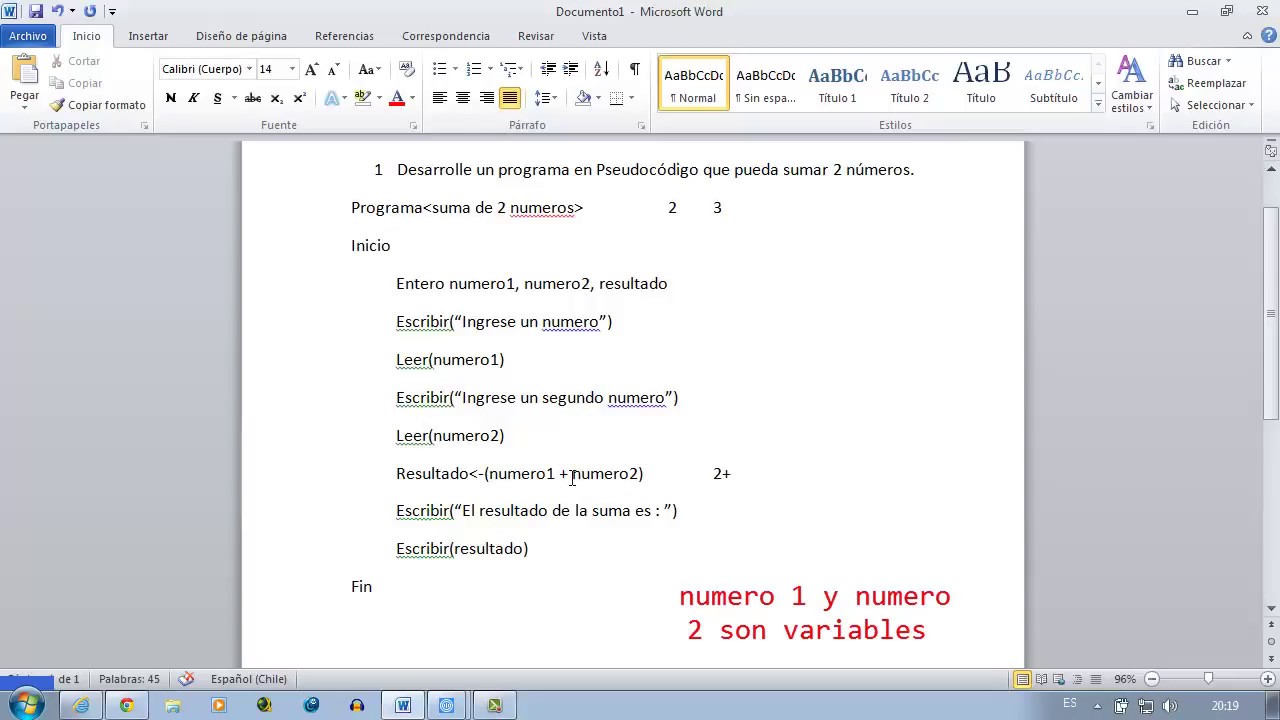This screenshot has height=720, width=1280.
Task: Apply the Sin espaciado style
Action: [765, 84]
